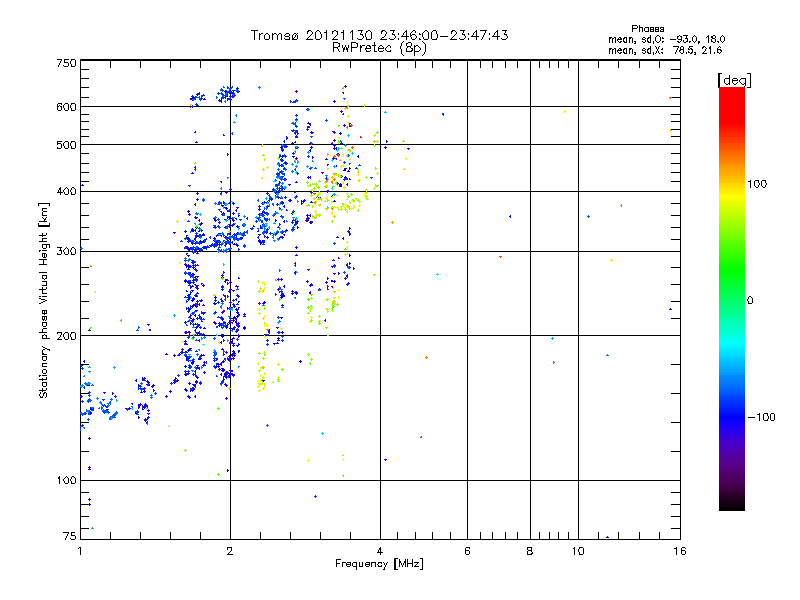Image resolution: width=800 pixels, height=600 pixels.
Task: Click the y-axis tick label "750"
Action: [66, 63]
